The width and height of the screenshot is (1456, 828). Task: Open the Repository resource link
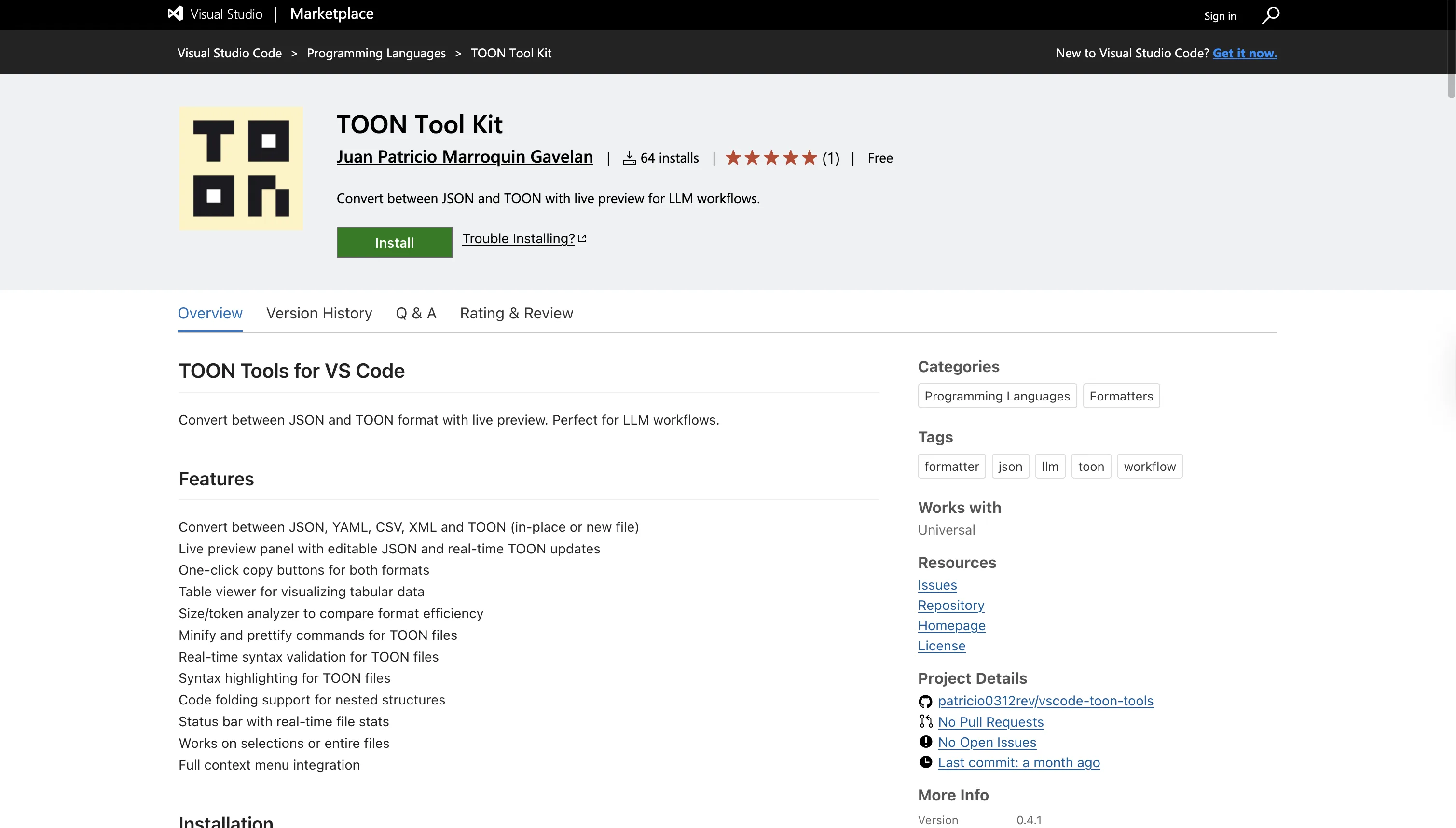click(951, 605)
